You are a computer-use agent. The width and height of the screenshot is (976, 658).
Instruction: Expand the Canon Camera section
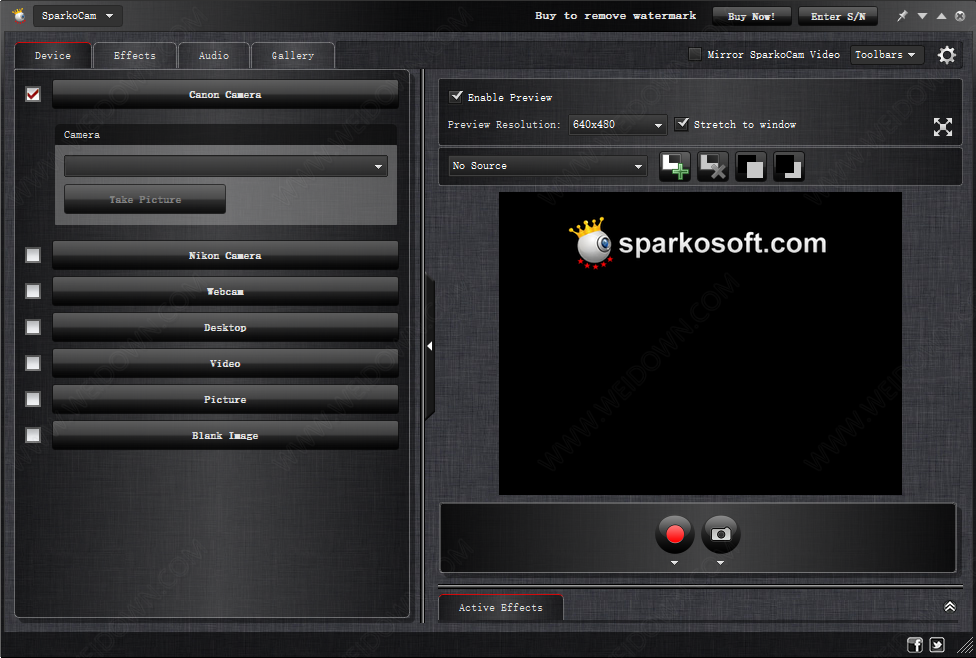[225, 95]
